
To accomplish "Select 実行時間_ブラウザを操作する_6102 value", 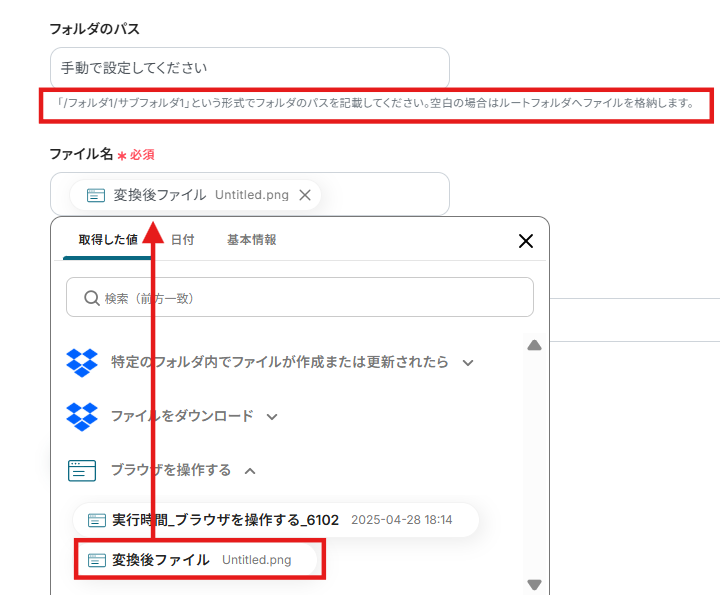I will coord(276,520).
